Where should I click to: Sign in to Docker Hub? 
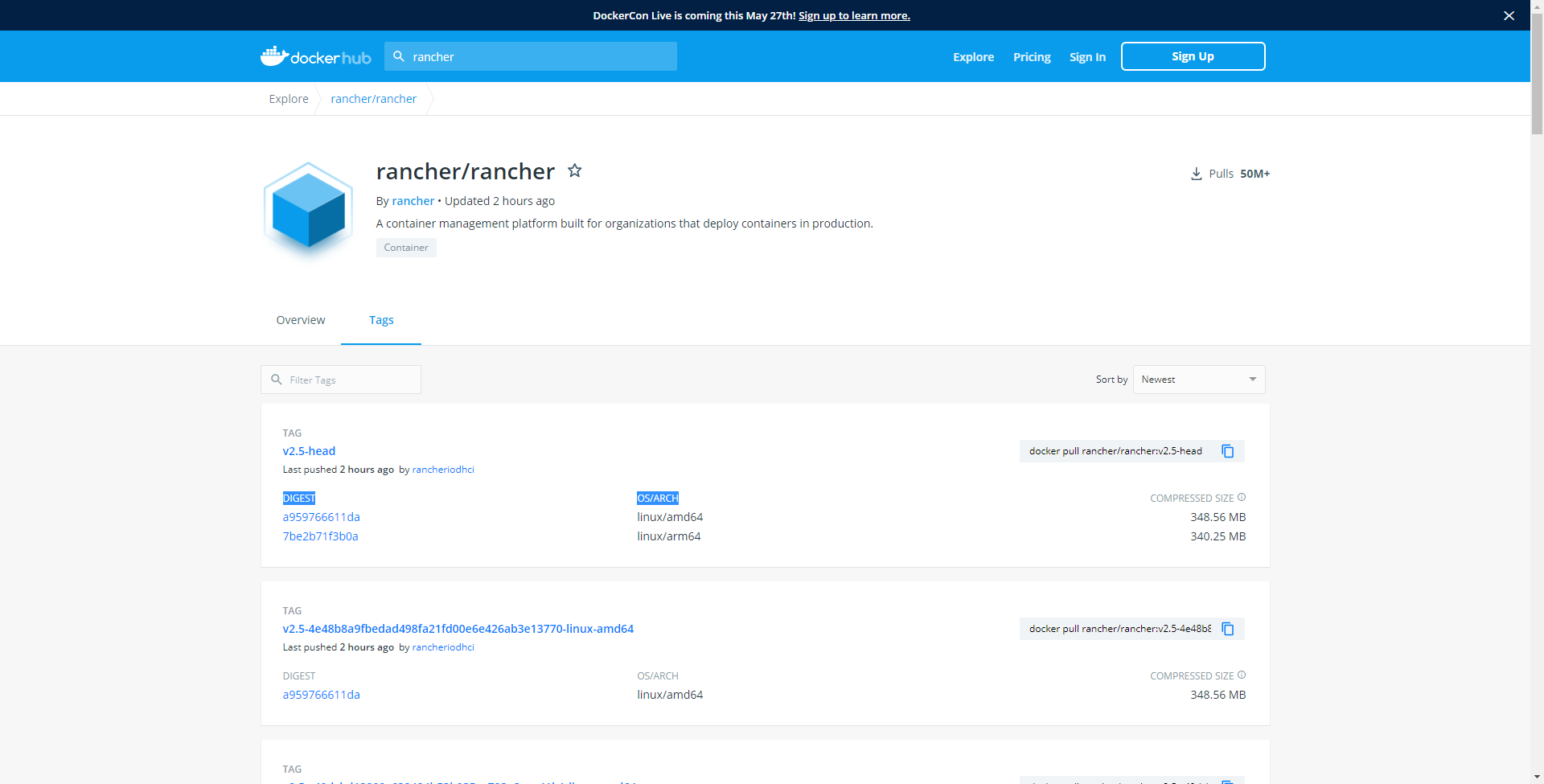tap(1087, 56)
